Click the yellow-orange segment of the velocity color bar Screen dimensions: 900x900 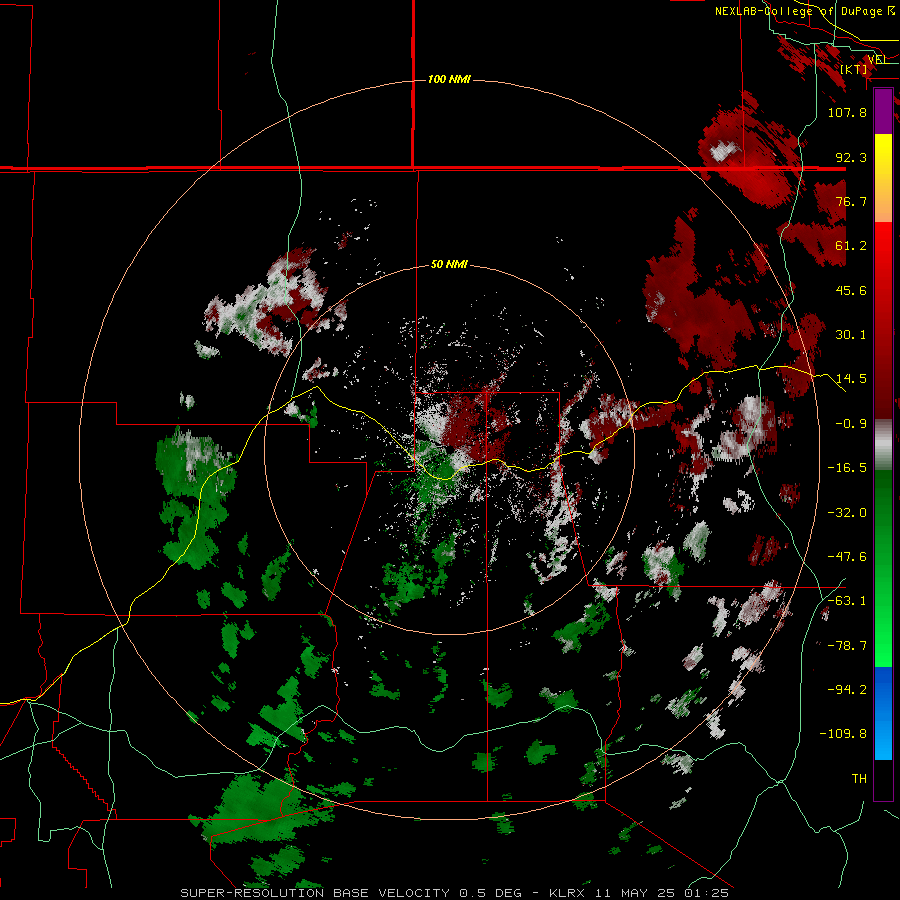[x=883, y=178]
